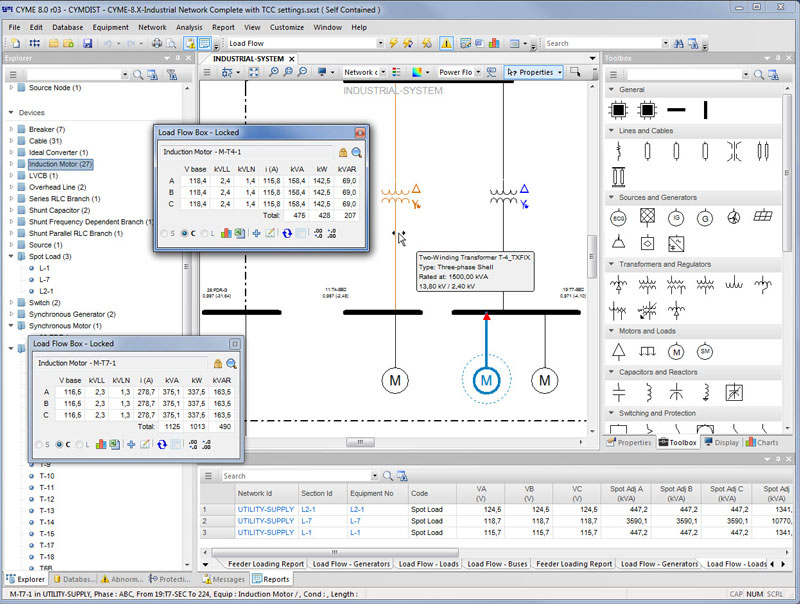This screenshot has height=604, width=800.
Task: Select the ECG source symbol in Toolbox
Action: 619,217
